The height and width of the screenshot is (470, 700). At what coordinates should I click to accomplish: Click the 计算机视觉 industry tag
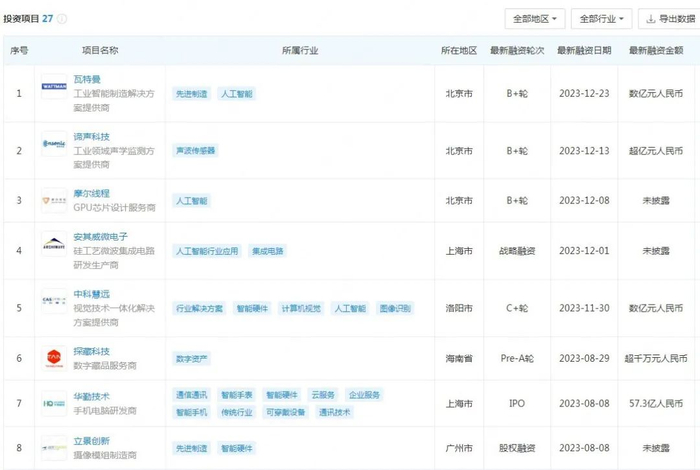[x=301, y=308]
